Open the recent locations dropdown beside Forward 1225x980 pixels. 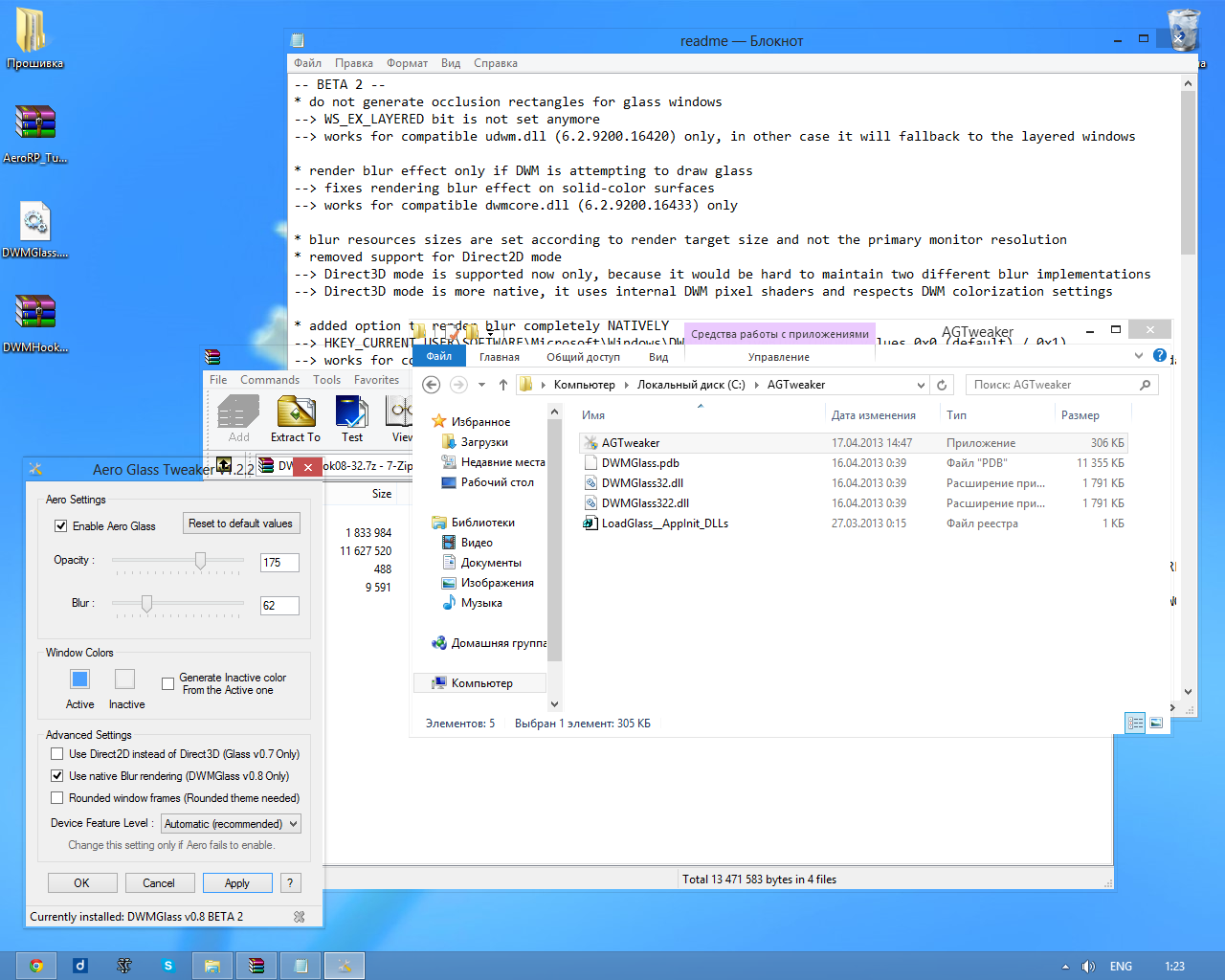click(481, 385)
